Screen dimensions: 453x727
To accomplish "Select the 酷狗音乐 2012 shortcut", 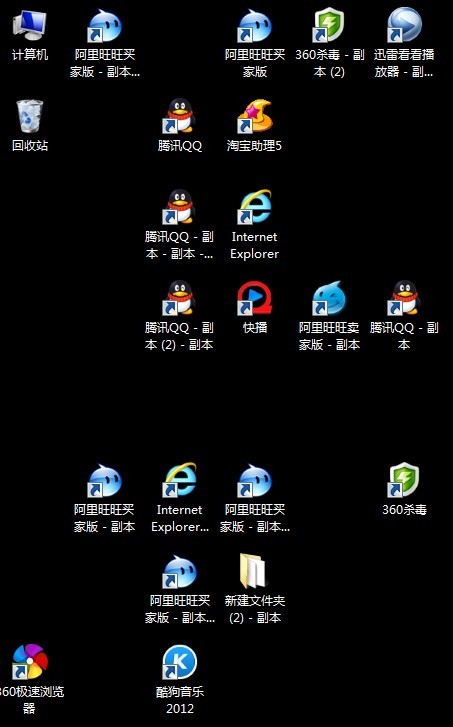I will [x=180, y=680].
